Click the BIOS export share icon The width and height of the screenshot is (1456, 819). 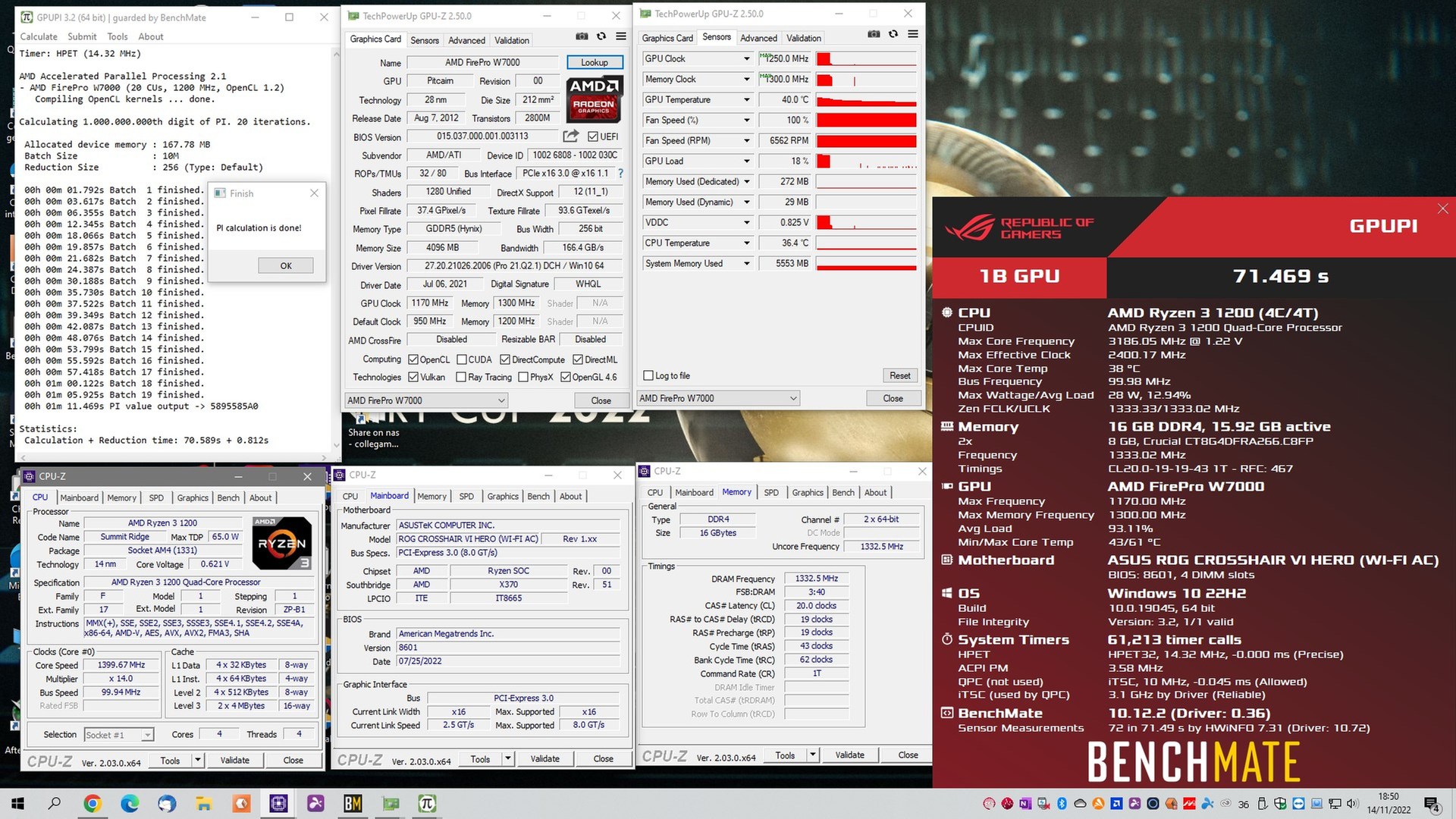[570, 136]
